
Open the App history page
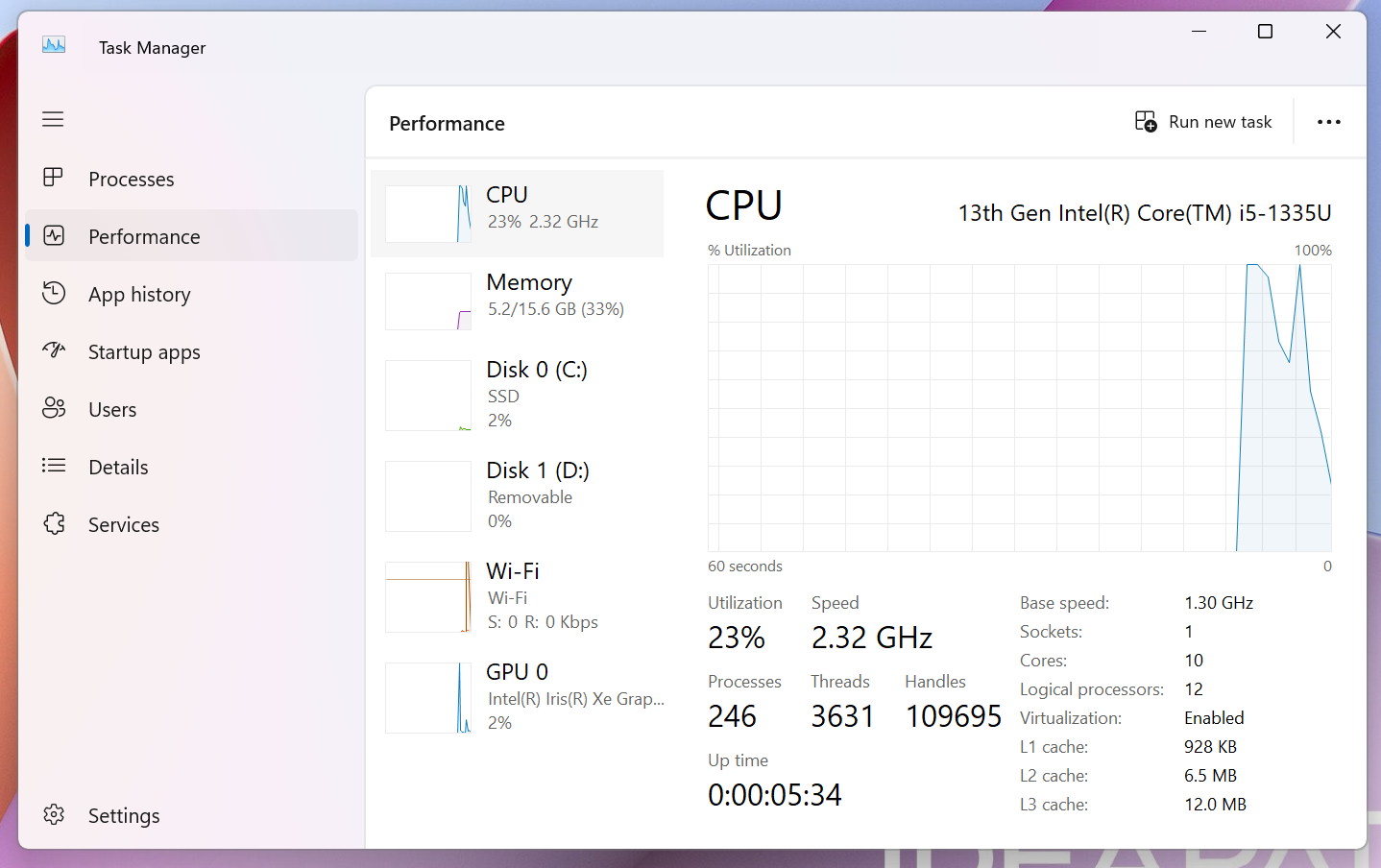coord(191,294)
